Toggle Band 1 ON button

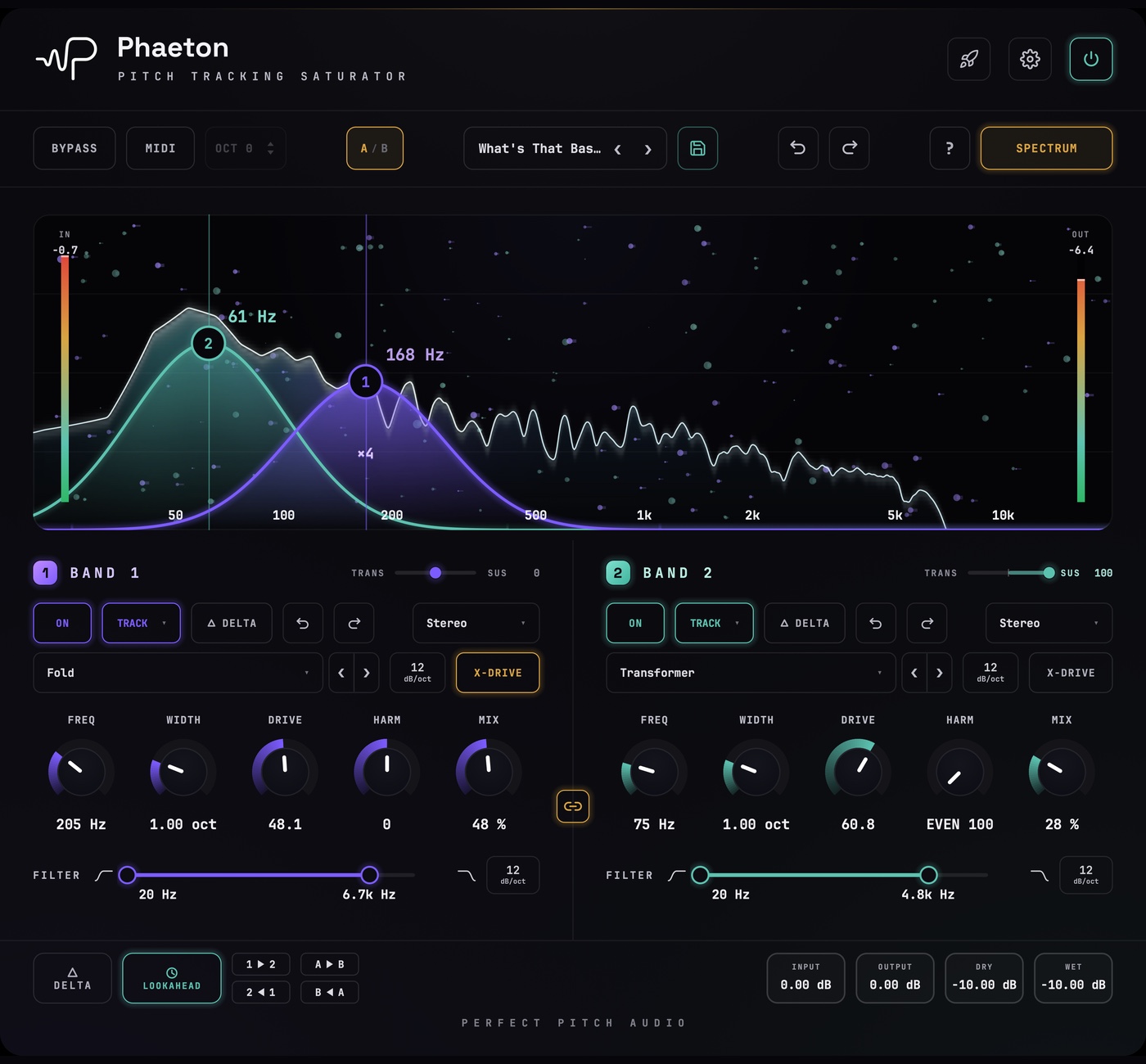(62, 623)
